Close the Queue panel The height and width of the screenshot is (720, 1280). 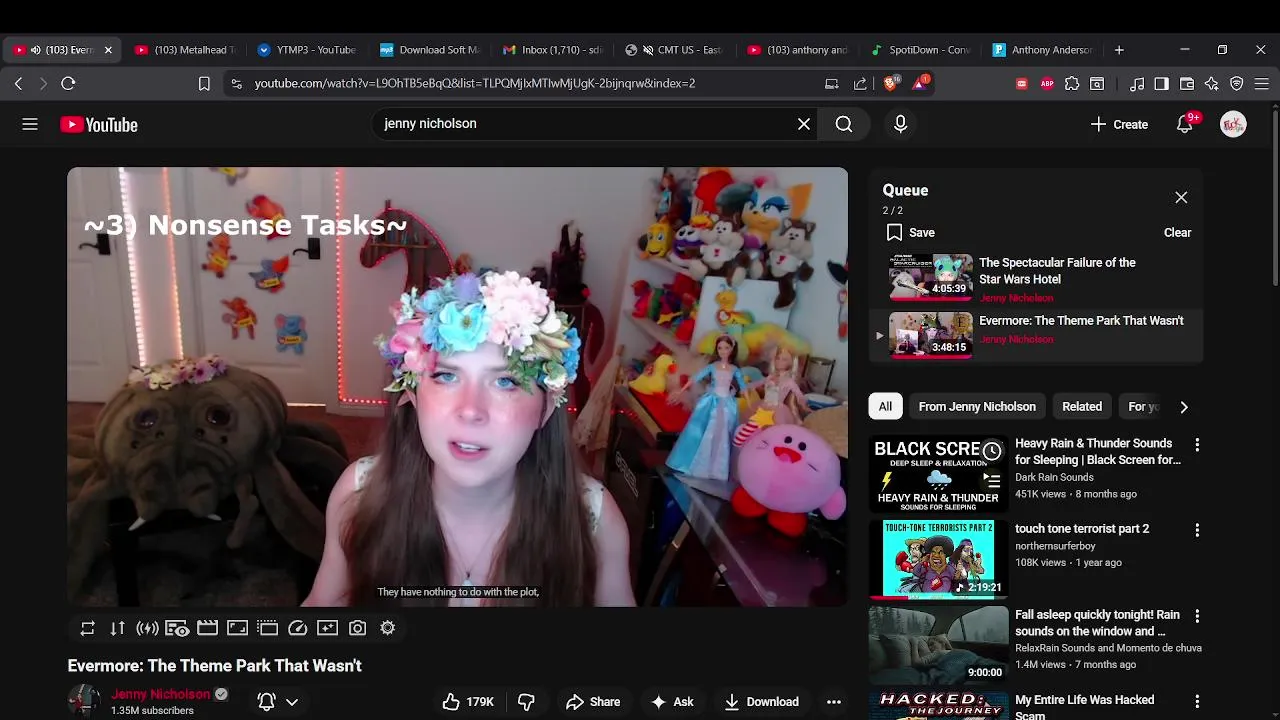1181,197
